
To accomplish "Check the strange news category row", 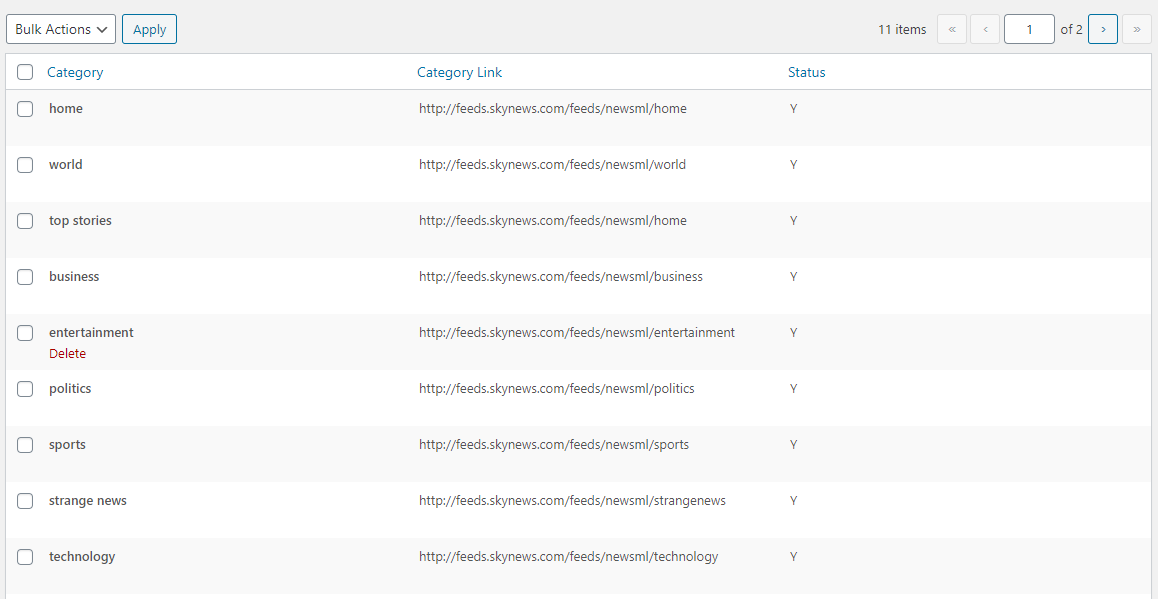I will pyautogui.click(x=25, y=500).
